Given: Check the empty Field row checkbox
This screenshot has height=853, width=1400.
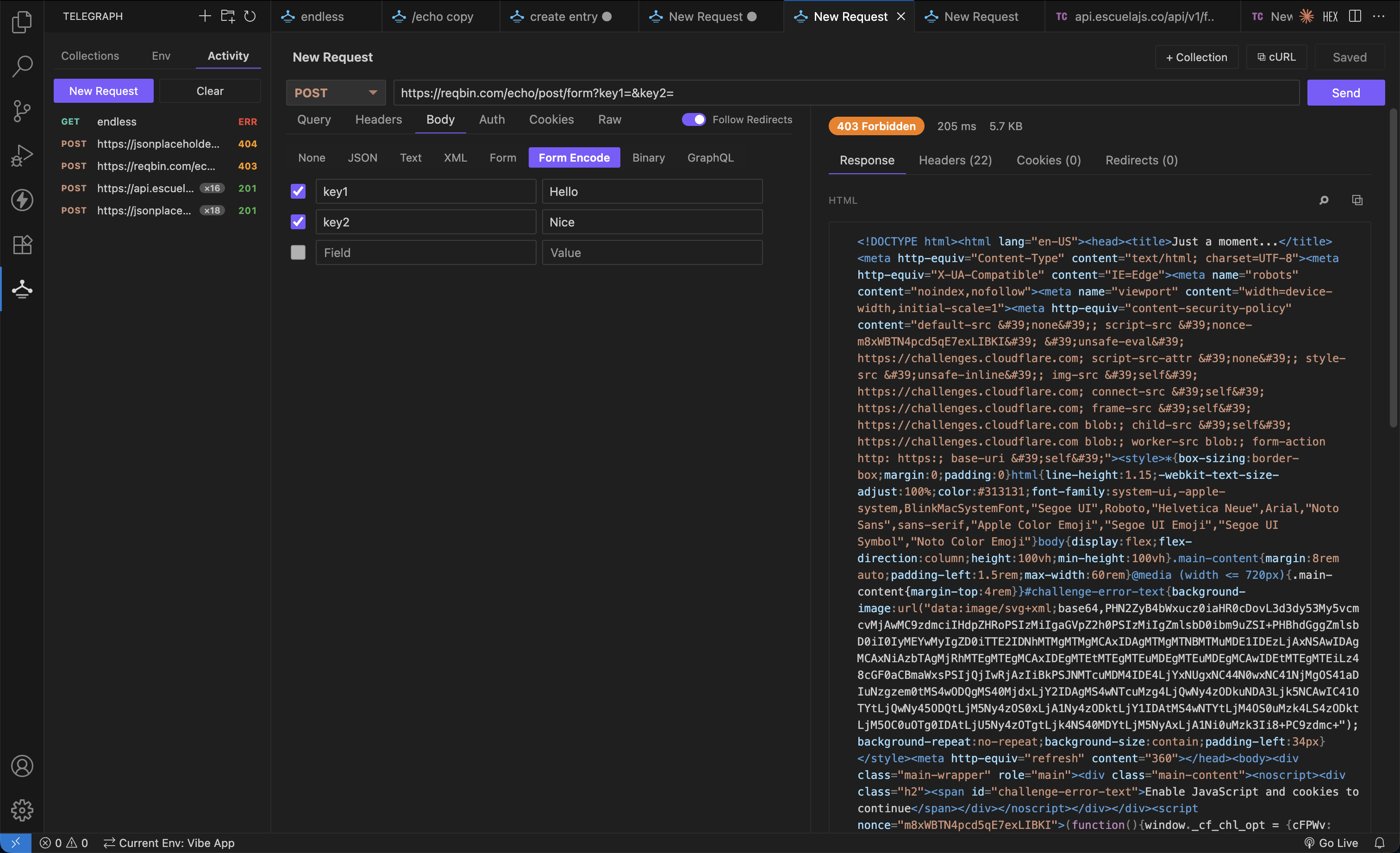Looking at the screenshot, I should [298, 252].
